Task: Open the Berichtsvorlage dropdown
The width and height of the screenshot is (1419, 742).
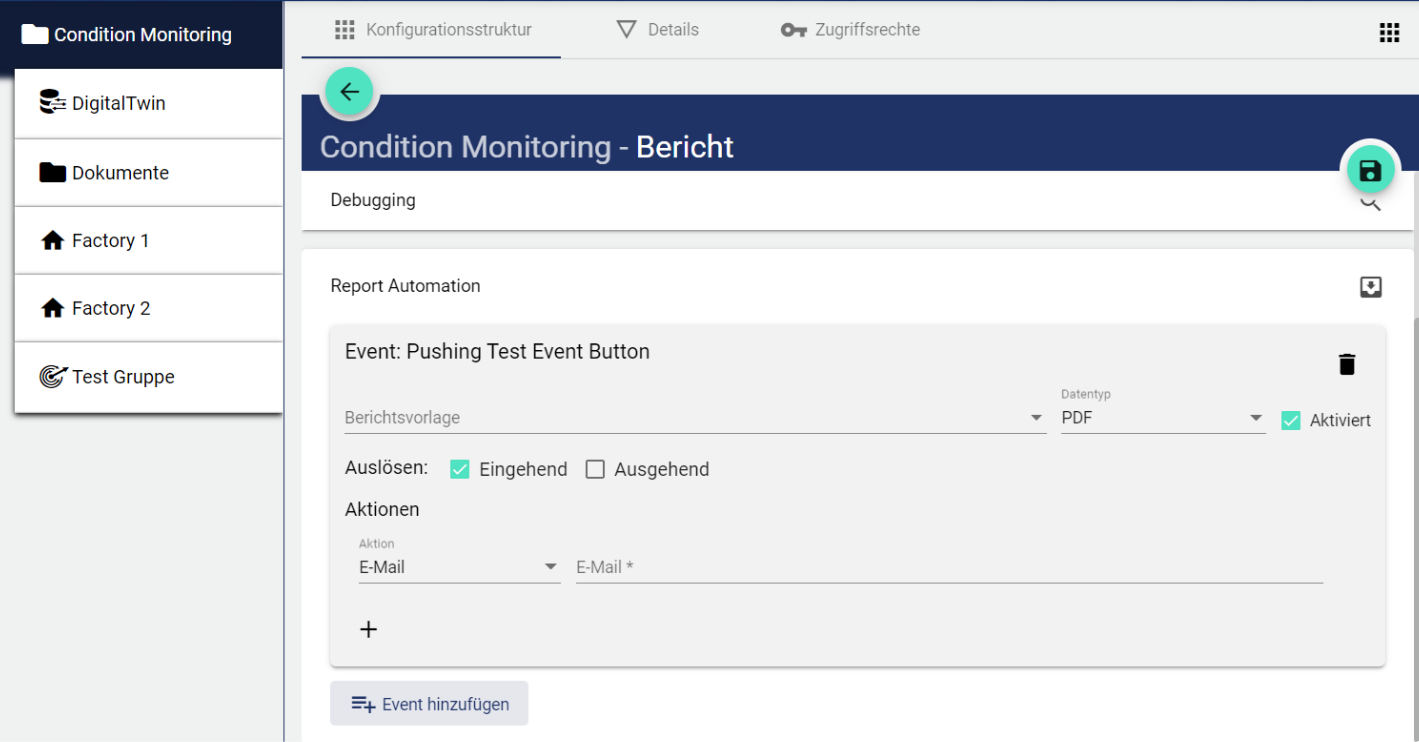Action: (694, 418)
